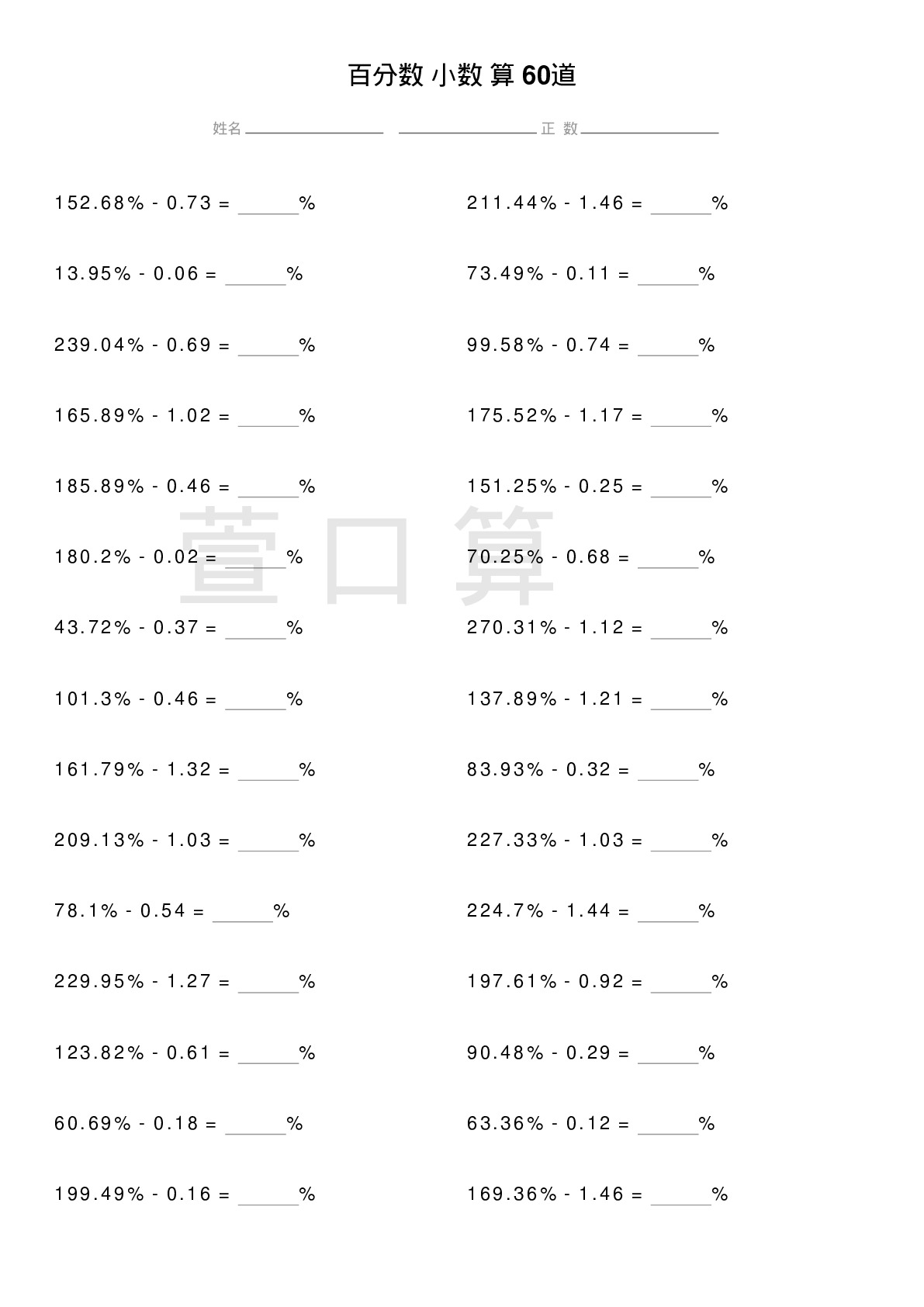Select answer blank for 175.52% - 1.17

(x=681, y=418)
